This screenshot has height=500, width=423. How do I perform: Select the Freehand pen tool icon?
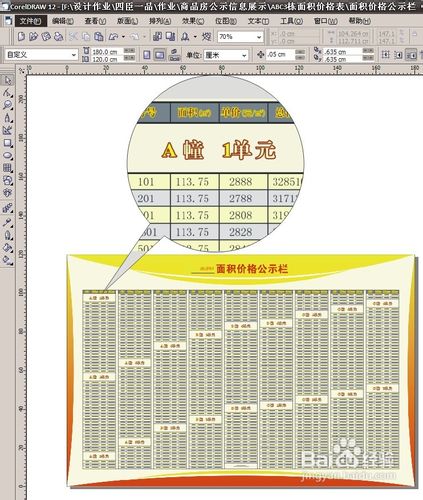(x=7, y=118)
